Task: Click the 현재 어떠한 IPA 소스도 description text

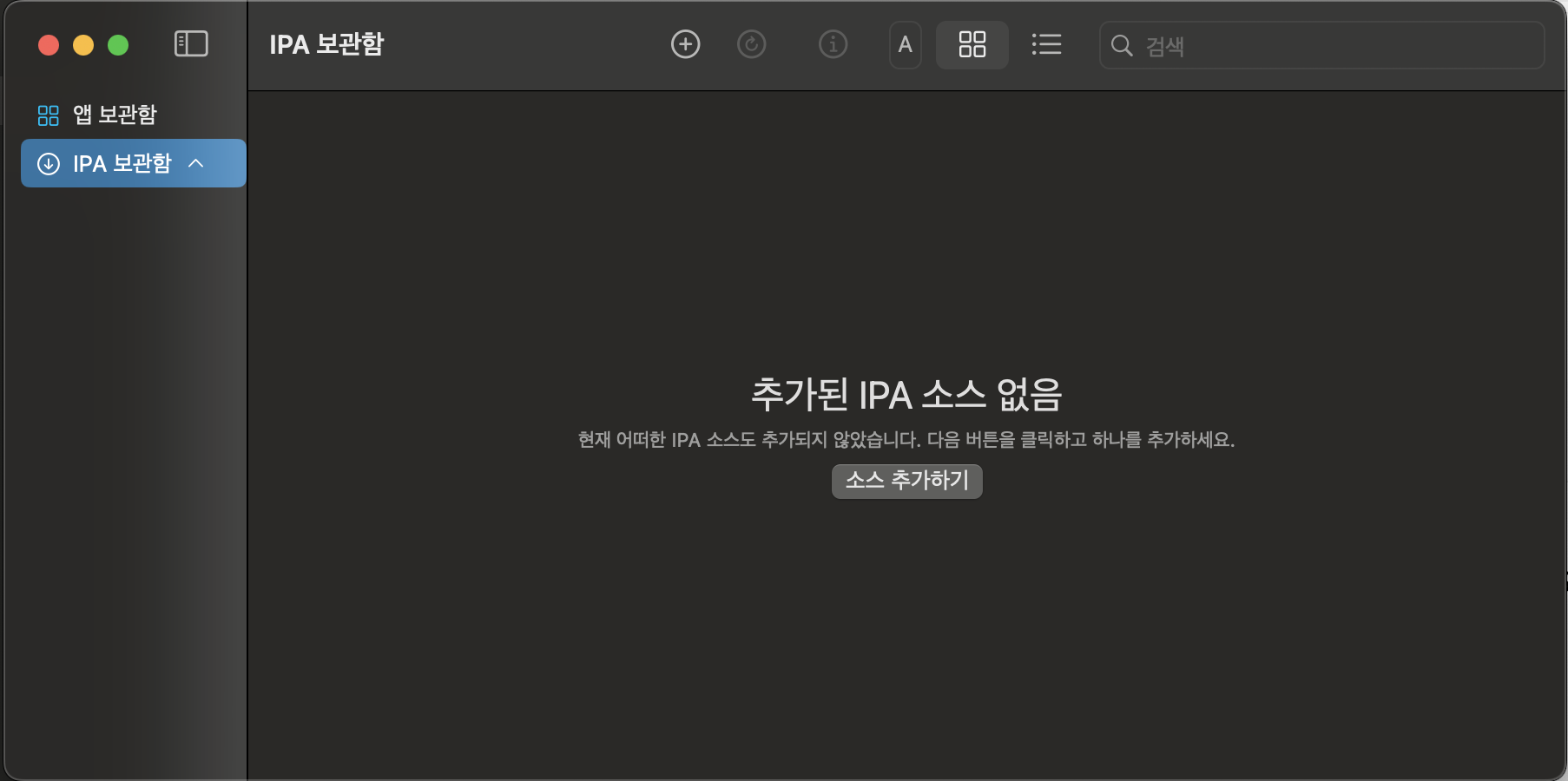Action: 906,440
